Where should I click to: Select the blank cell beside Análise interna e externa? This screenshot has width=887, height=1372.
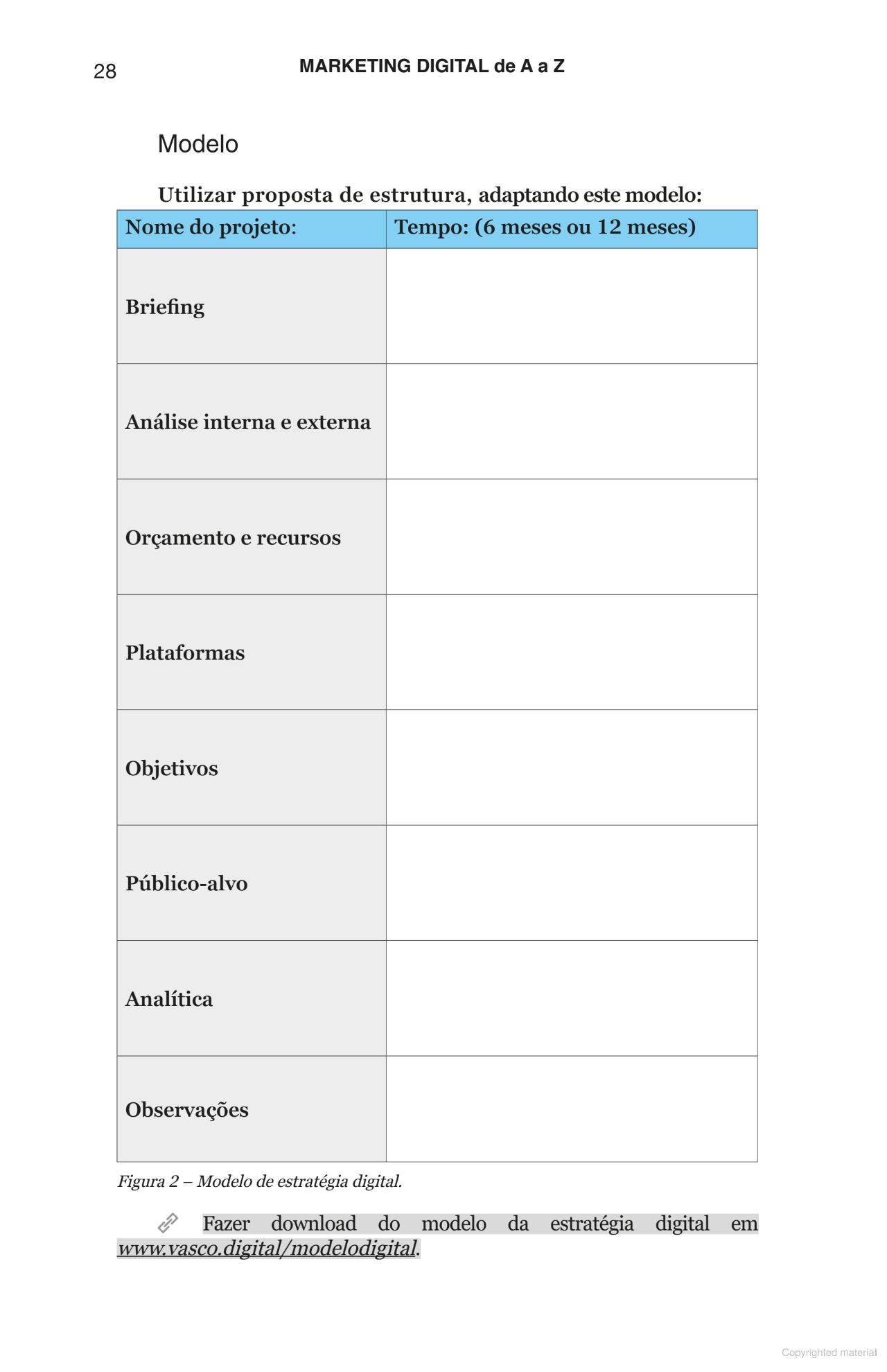pyautogui.click(x=571, y=422)
